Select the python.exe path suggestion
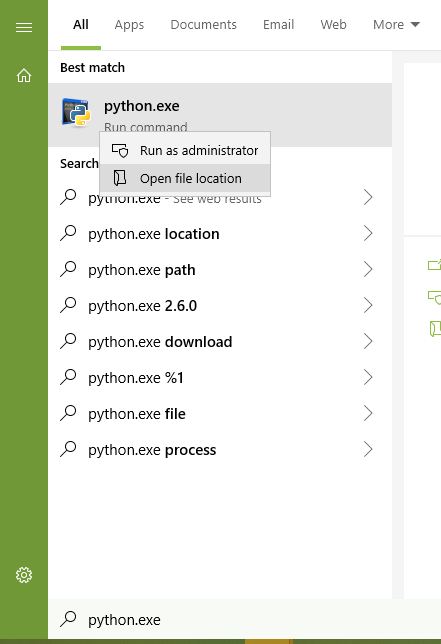441x644 pixels. click(220, 269)
